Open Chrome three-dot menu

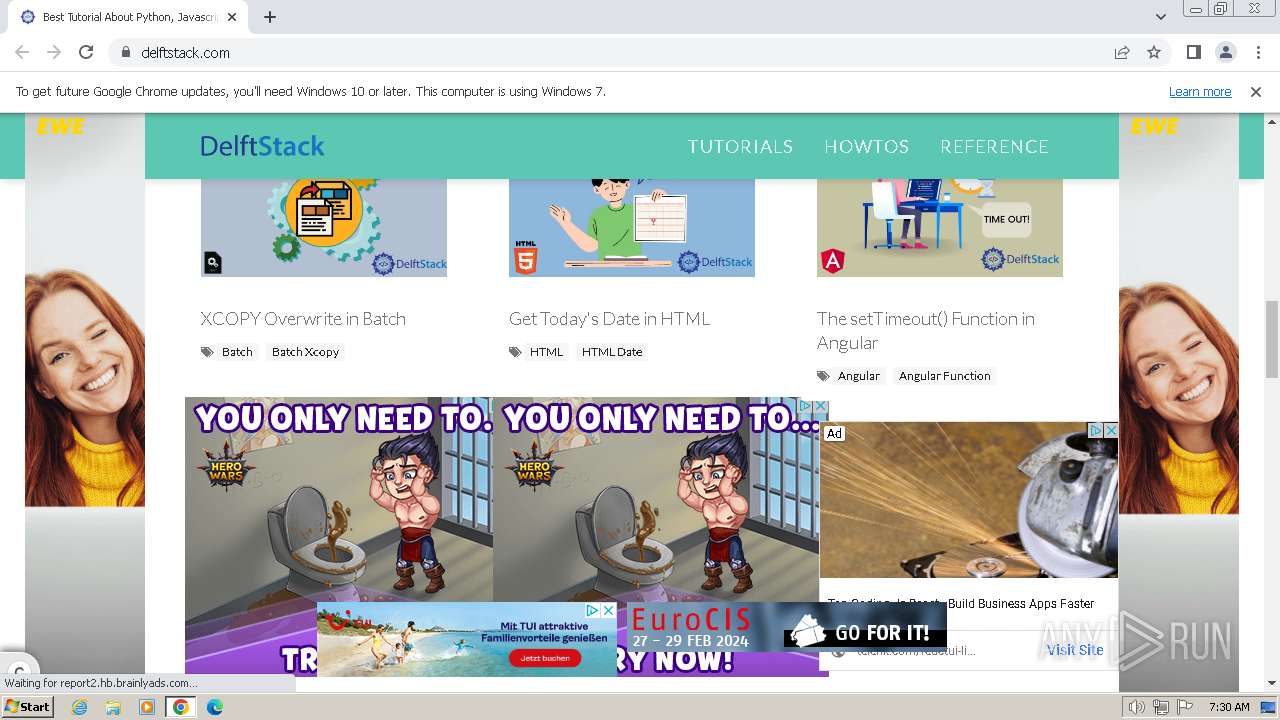click(1257, 52)
